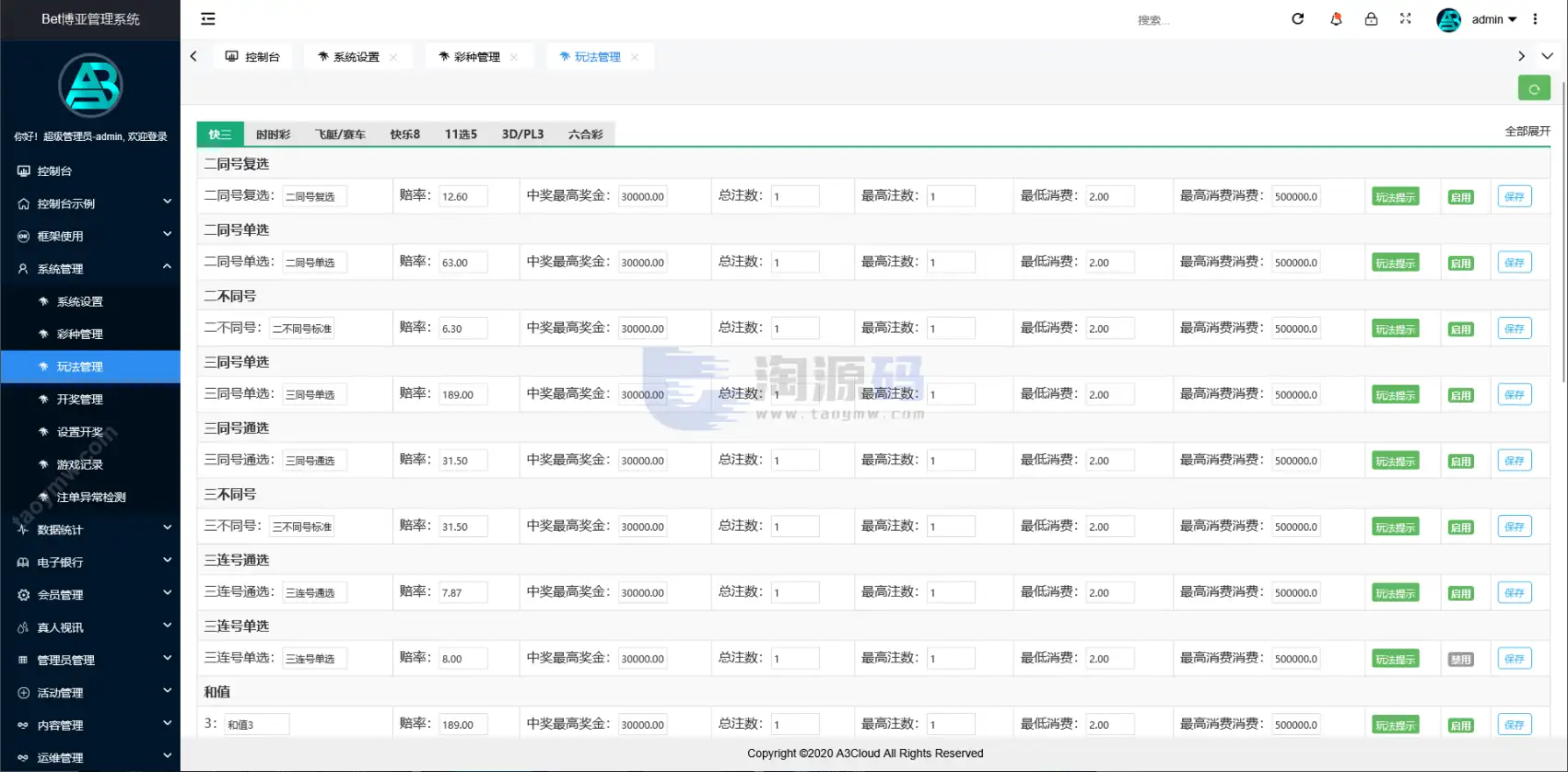This screenshot has height=772, width=1568.
Task: Click the lock screen icon
Action: pos(1371,18)
